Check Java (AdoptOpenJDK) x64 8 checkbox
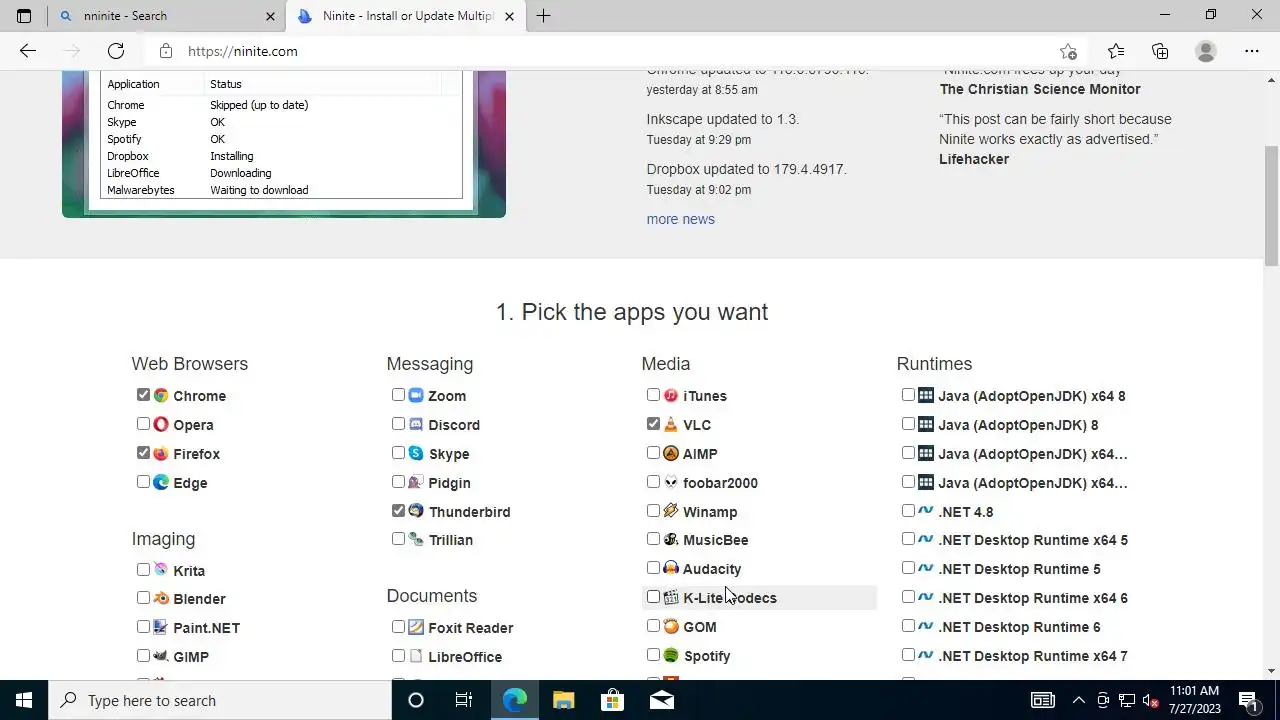This screenshot has height=720, width=1280. (908, 395)
